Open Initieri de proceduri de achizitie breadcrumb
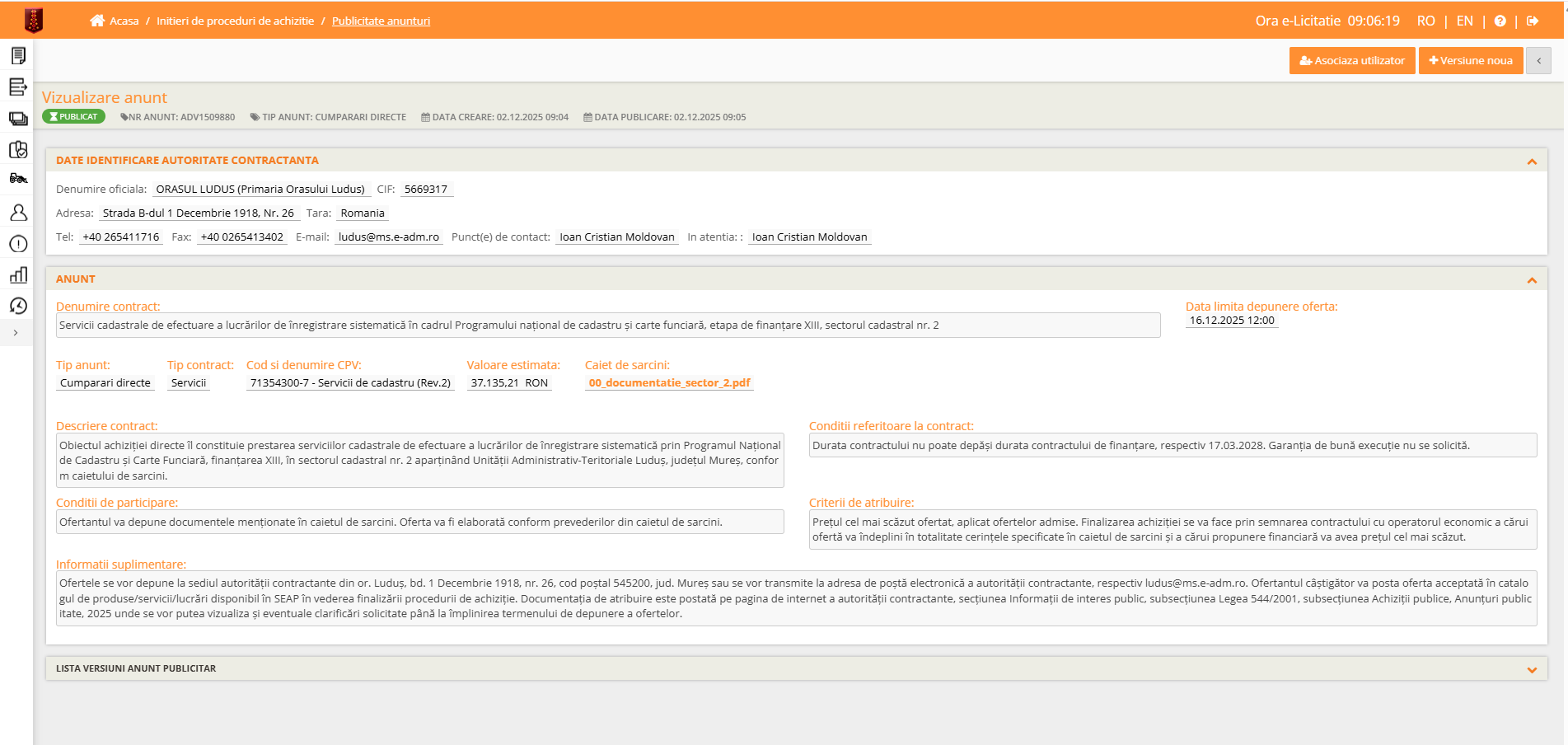Screen dimensions: 1568x745 (x=235, y=21)
